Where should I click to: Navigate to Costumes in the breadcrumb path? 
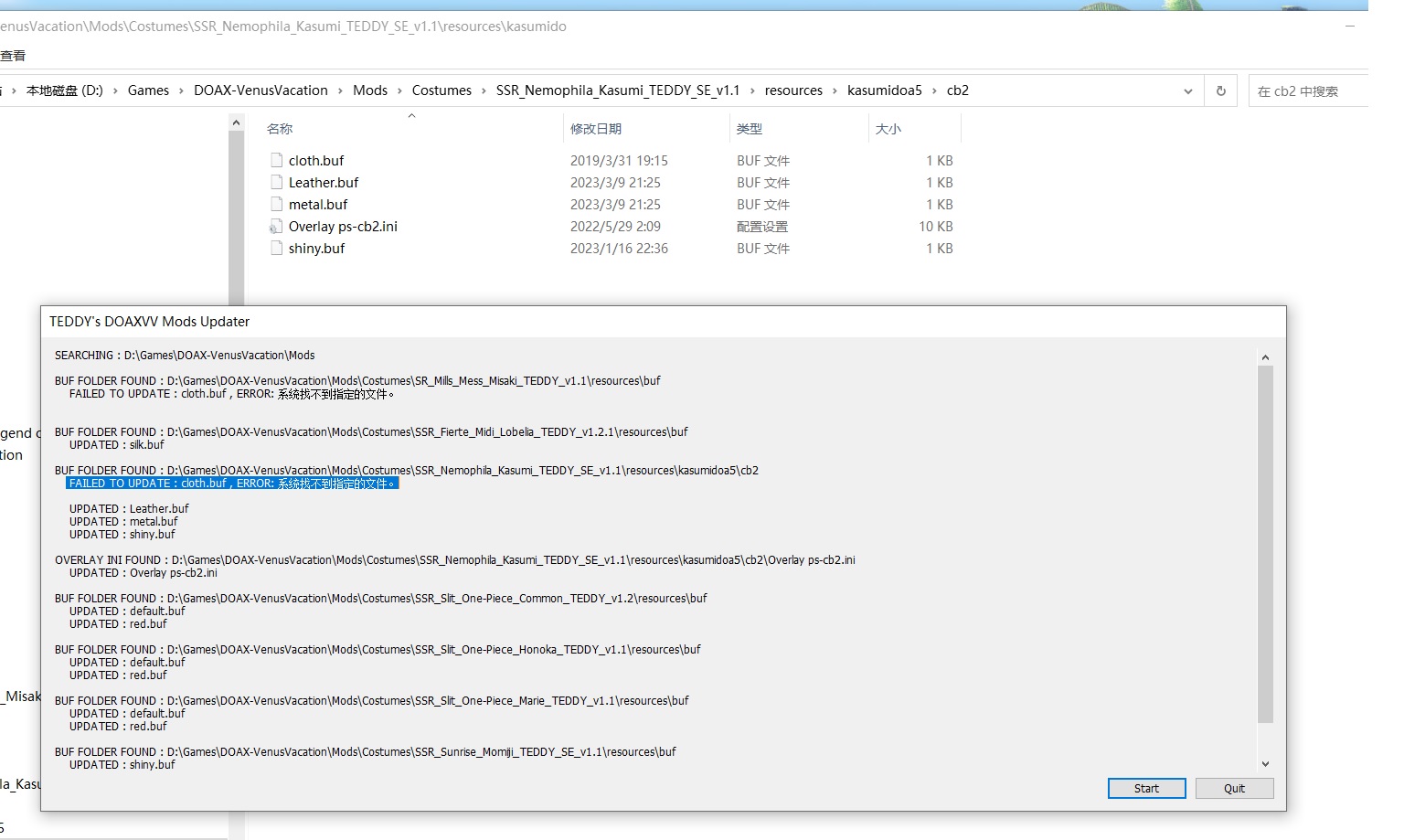441,90
